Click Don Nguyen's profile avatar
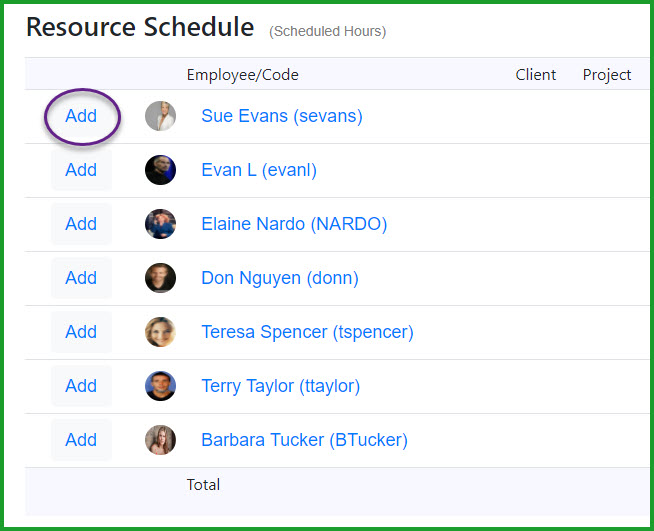Image resolution: width=654 pixels, height=531 pixels. pyautogui.click(x=160, y=278)
